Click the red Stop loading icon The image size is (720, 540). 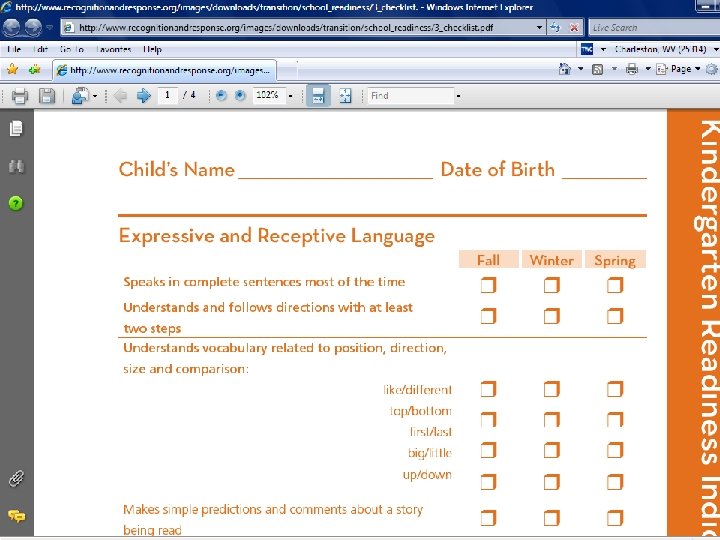574,28
